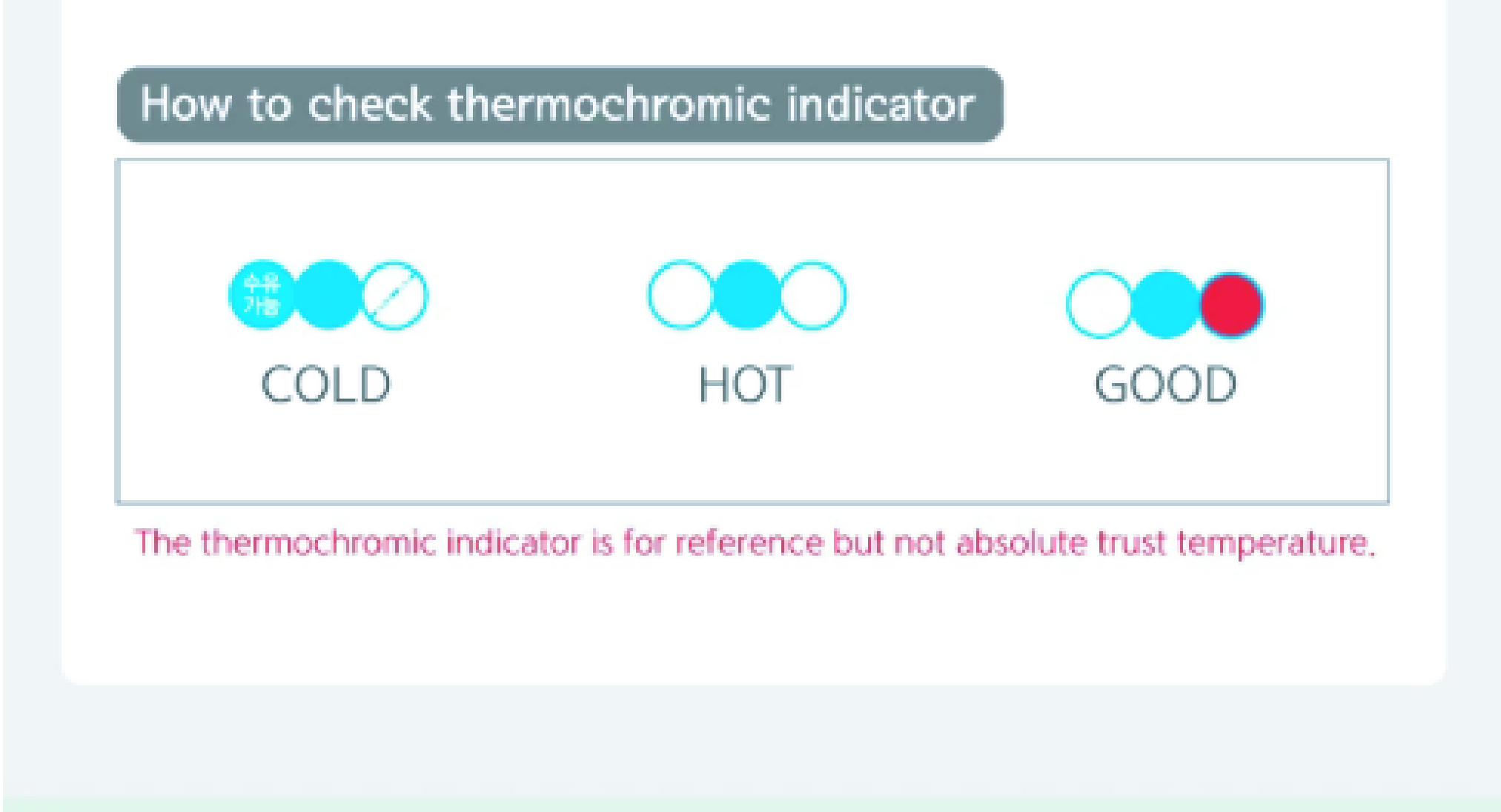Screen dimensions: 1501x812
Task: Click the filled cyan circle above HOT
Action: pyautogui.click(x=747, y=295)
